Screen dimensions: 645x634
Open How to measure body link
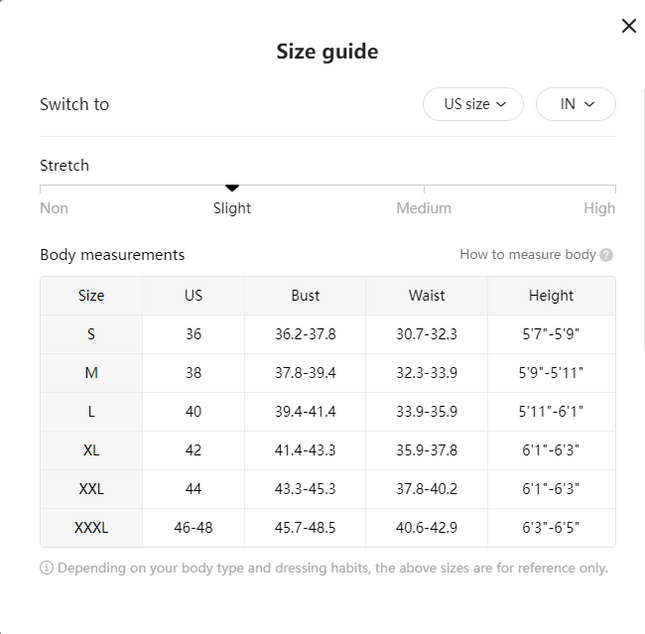click(528, 255)
